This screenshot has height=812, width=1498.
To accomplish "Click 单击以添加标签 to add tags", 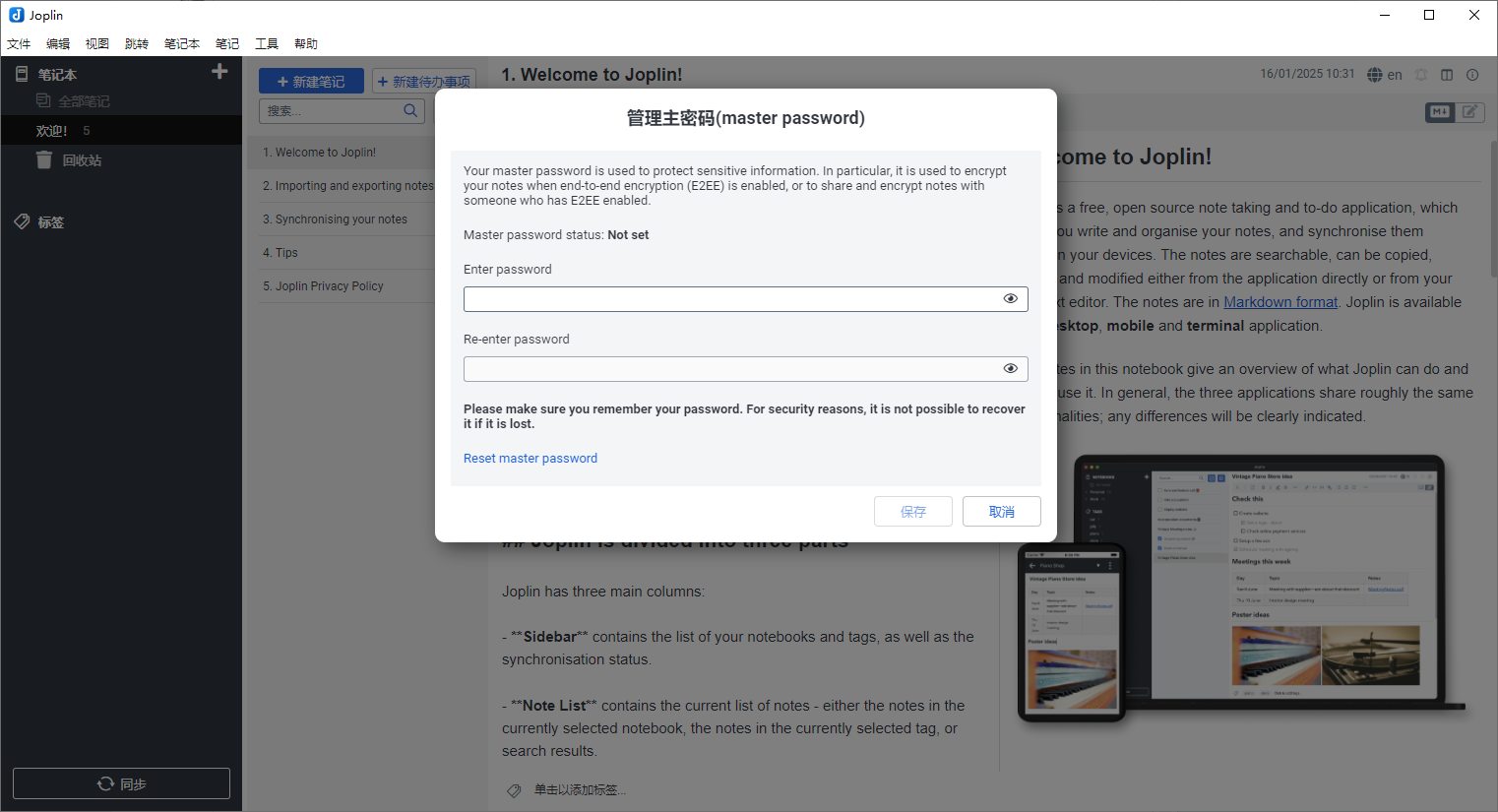I will pos(580,790).
